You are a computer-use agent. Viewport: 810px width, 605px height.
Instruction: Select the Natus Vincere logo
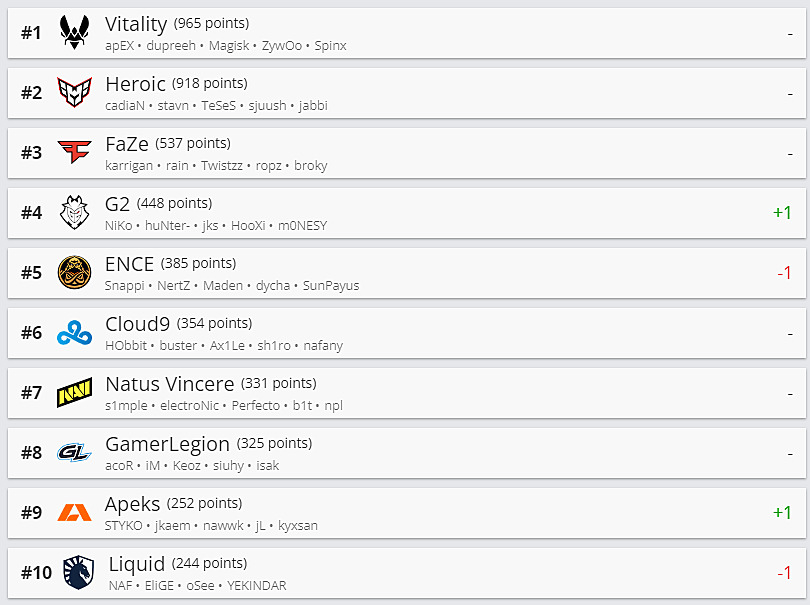point(74,393)
